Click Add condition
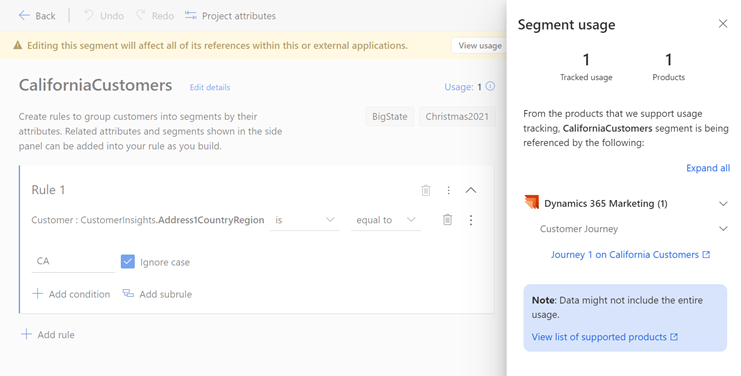 pyautogui.click(x=71, y=294)
